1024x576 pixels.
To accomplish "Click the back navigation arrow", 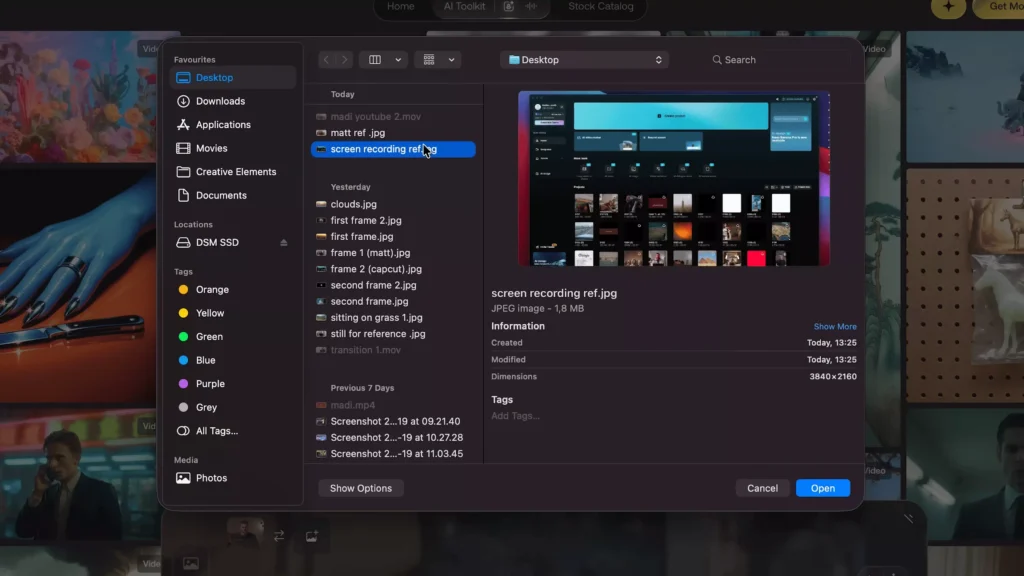I will (326, 59).
